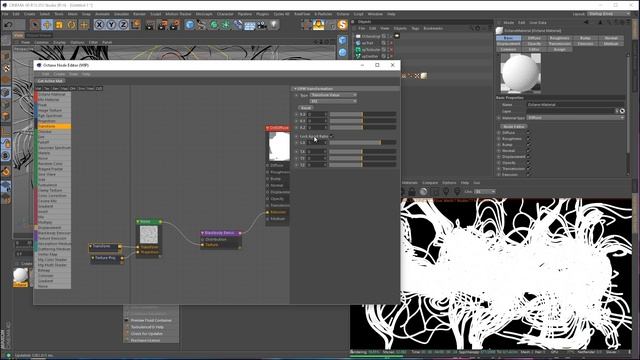Click the upper blue cube icon beside viewport
This screenshot has width=640, height=360.
coord(342,40)
